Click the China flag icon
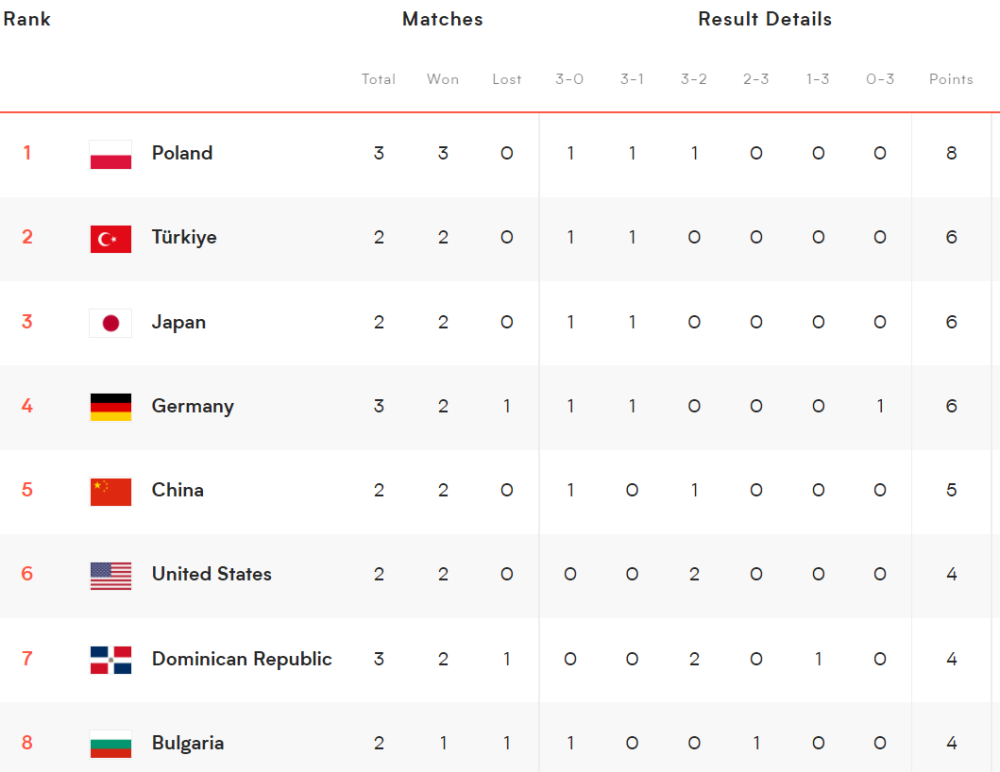The width and height of the screenshot is (1000, 772). pyautogui.click(x=110, y=491)
